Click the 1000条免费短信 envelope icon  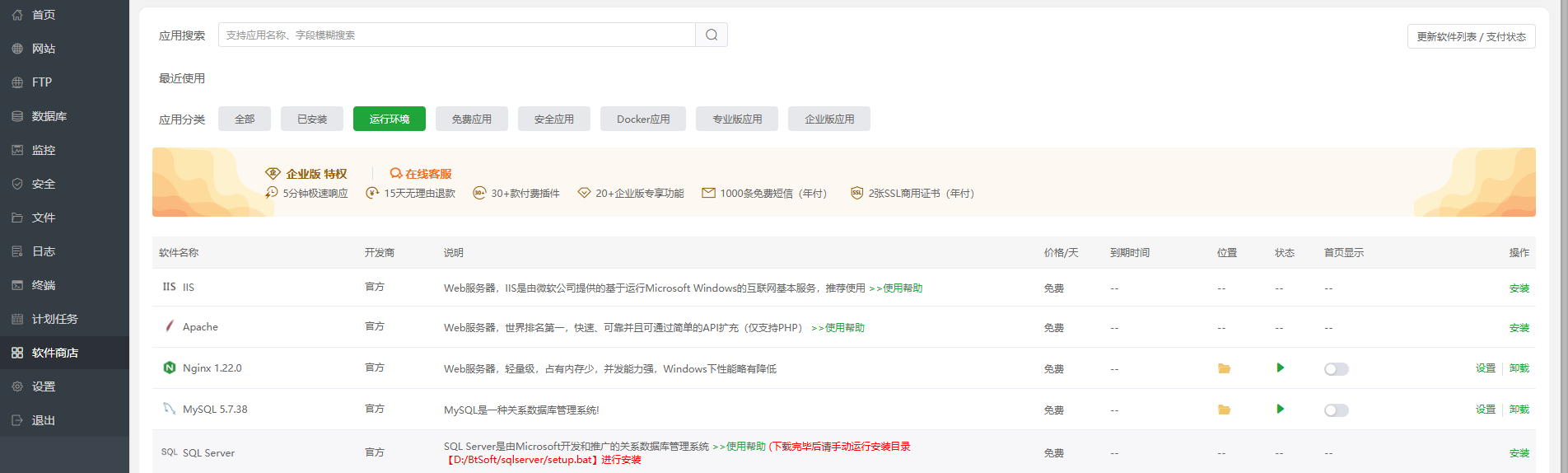point(708,193)
